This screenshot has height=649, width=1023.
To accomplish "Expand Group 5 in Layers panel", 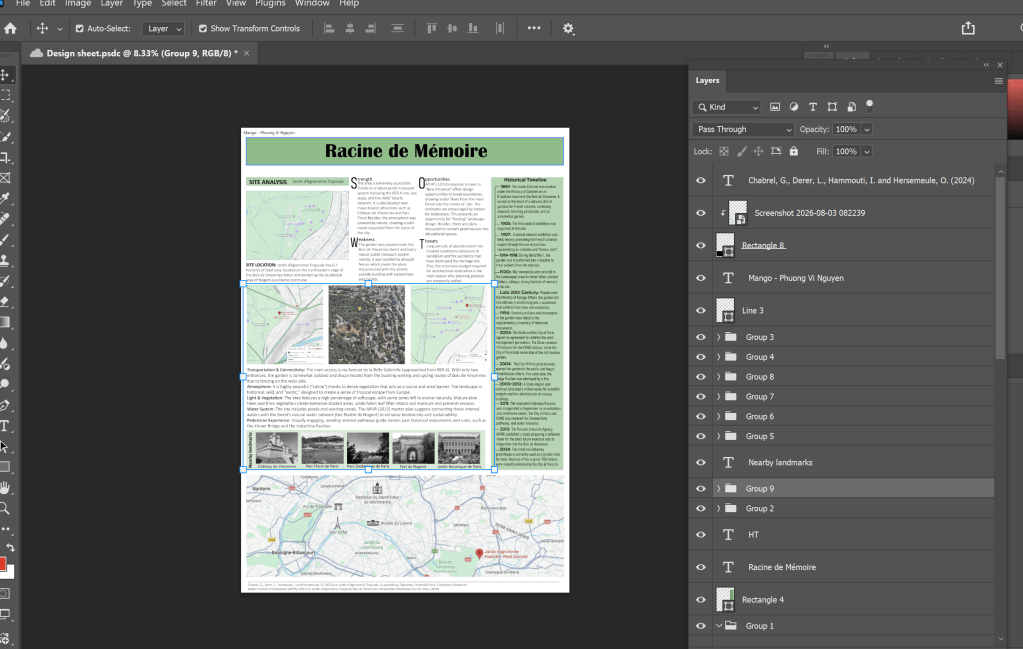I will tap(718, 436).
